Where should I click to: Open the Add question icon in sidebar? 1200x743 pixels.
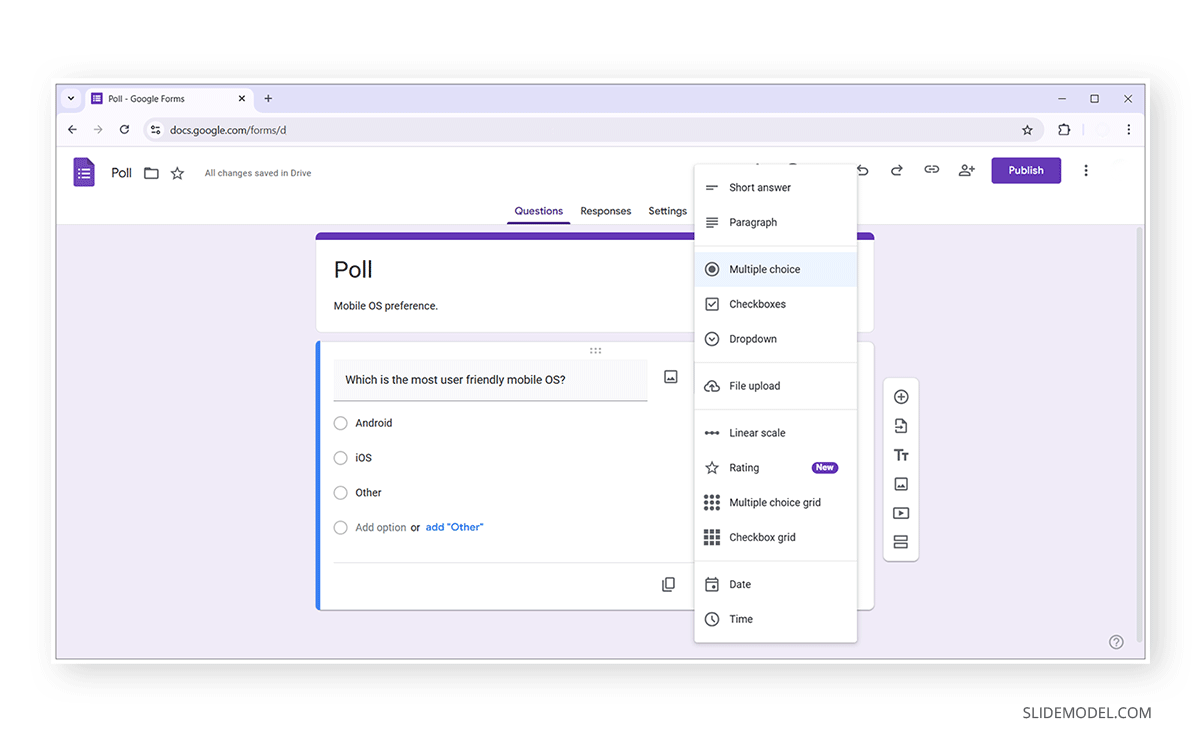click(x=901, y=396)
